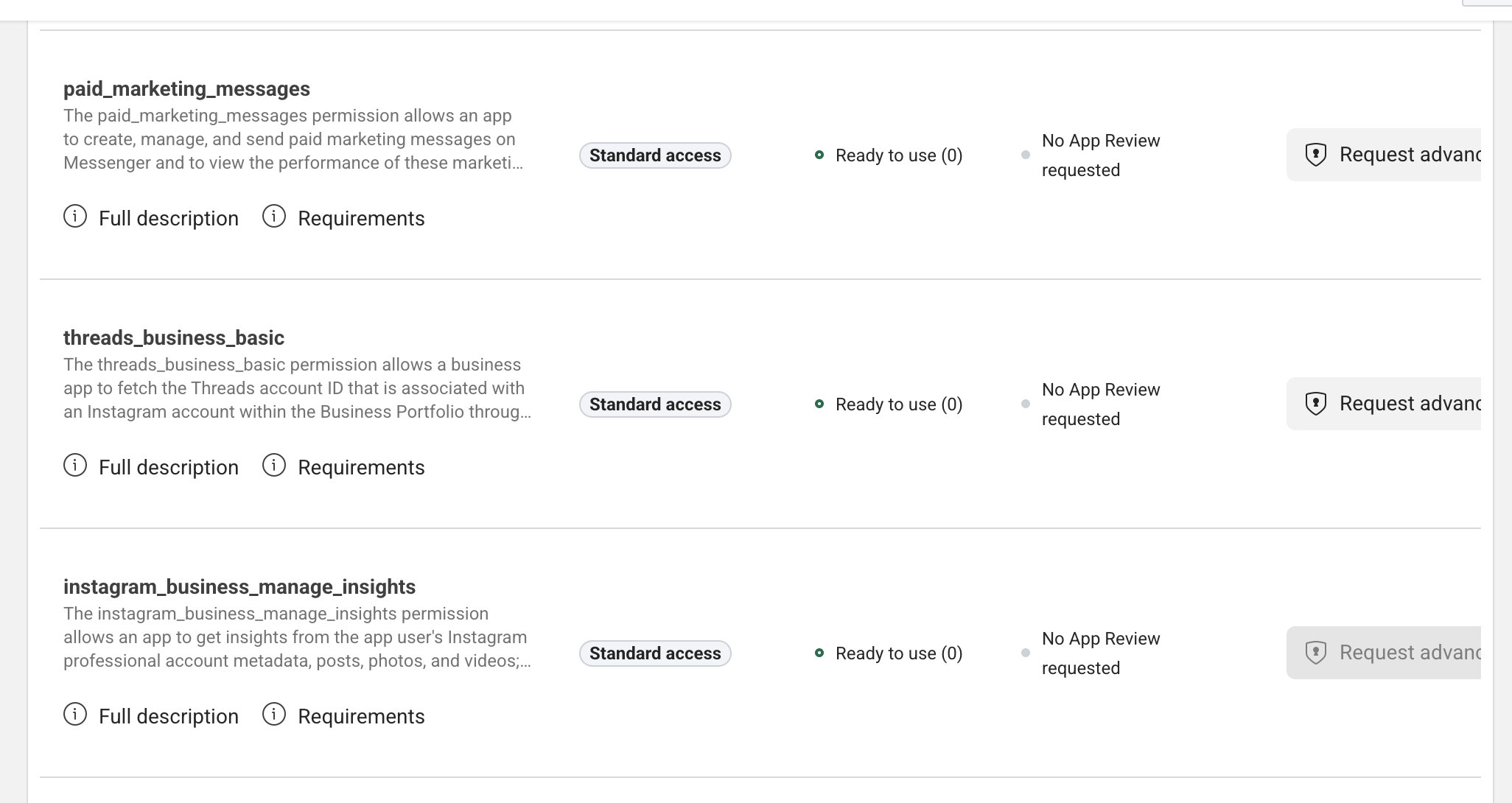Open Full description for paid_marketing_messages

point(168,219)
